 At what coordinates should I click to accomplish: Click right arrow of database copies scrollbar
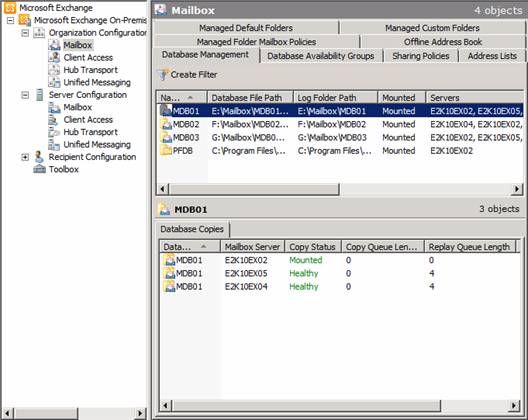[513, 405]
